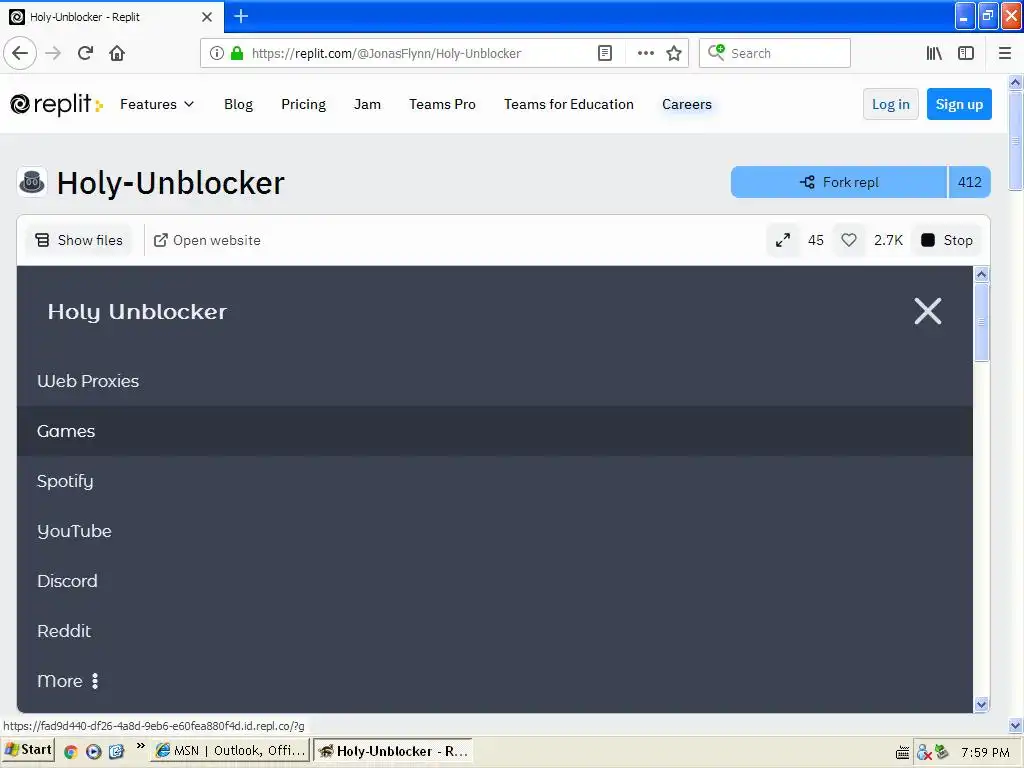Go to Pricing page
The image size is (1024, 768).
coord(303,104)
